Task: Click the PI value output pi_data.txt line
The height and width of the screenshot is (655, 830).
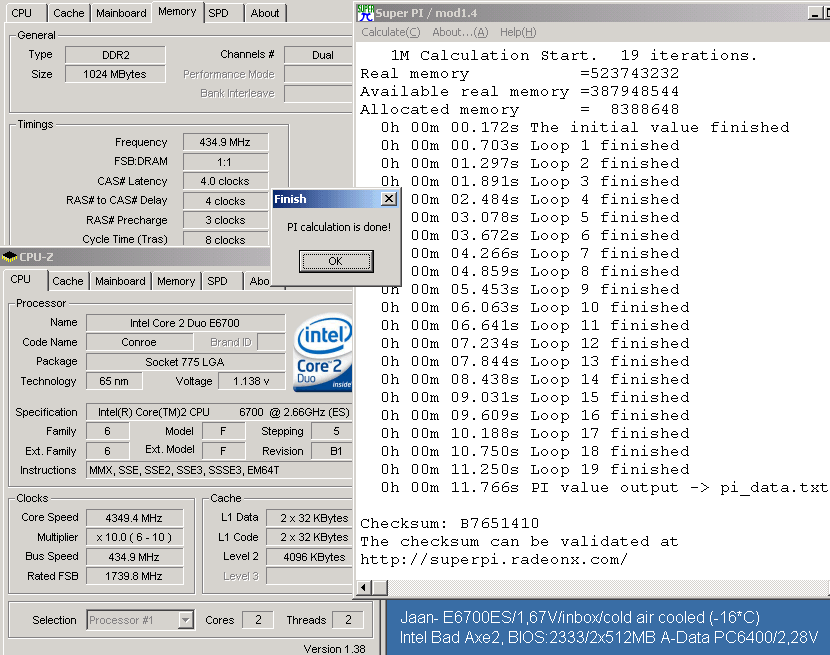Action: (604, 488)
